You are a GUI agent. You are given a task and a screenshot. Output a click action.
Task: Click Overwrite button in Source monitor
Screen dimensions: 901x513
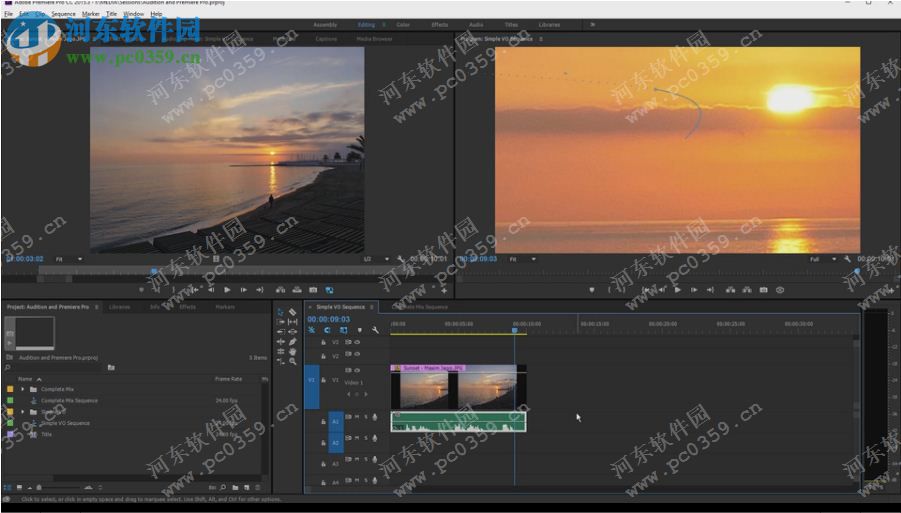[297, 290]
